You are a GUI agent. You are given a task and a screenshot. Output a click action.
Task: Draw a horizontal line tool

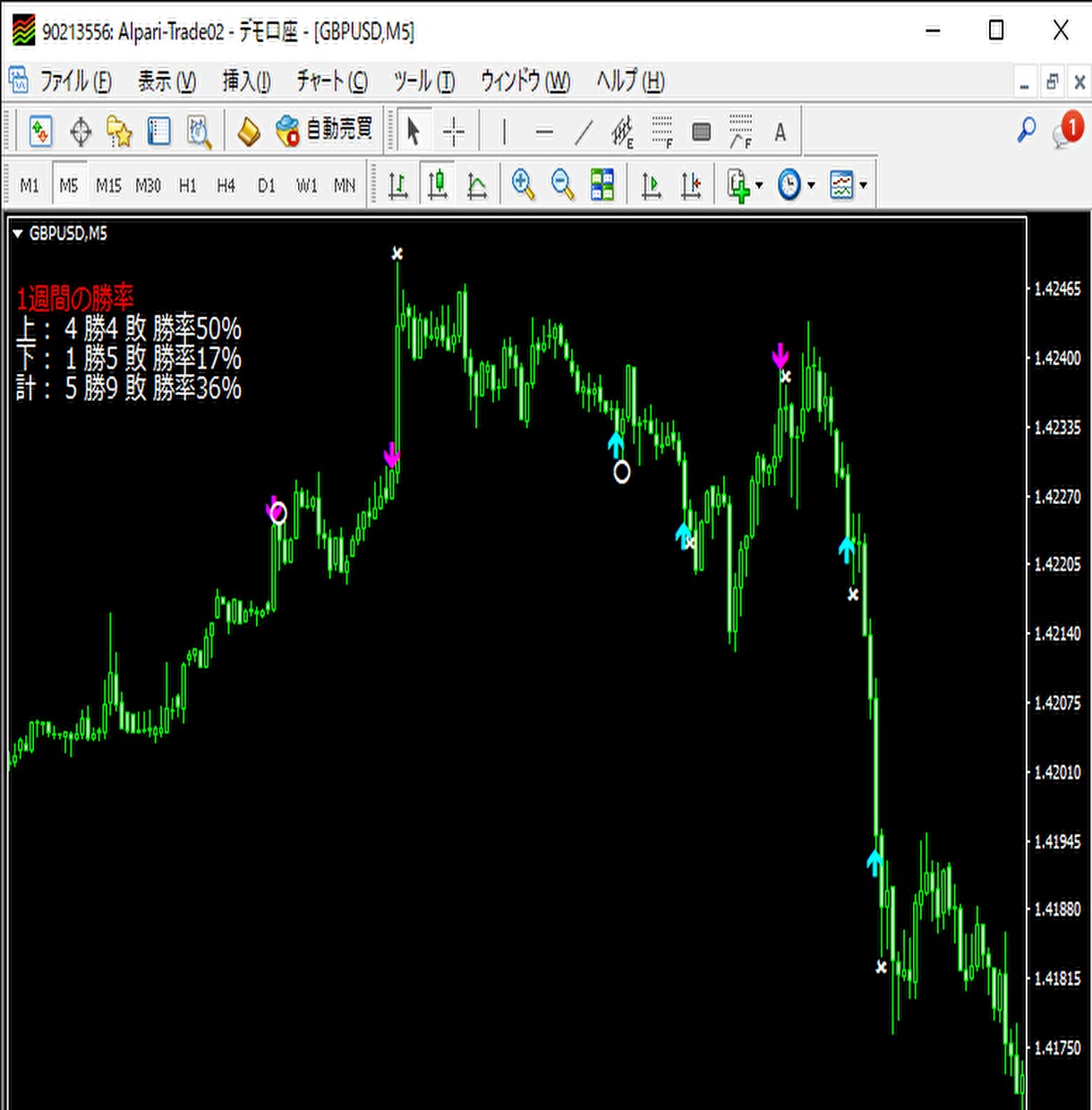(x=544, y=132)
